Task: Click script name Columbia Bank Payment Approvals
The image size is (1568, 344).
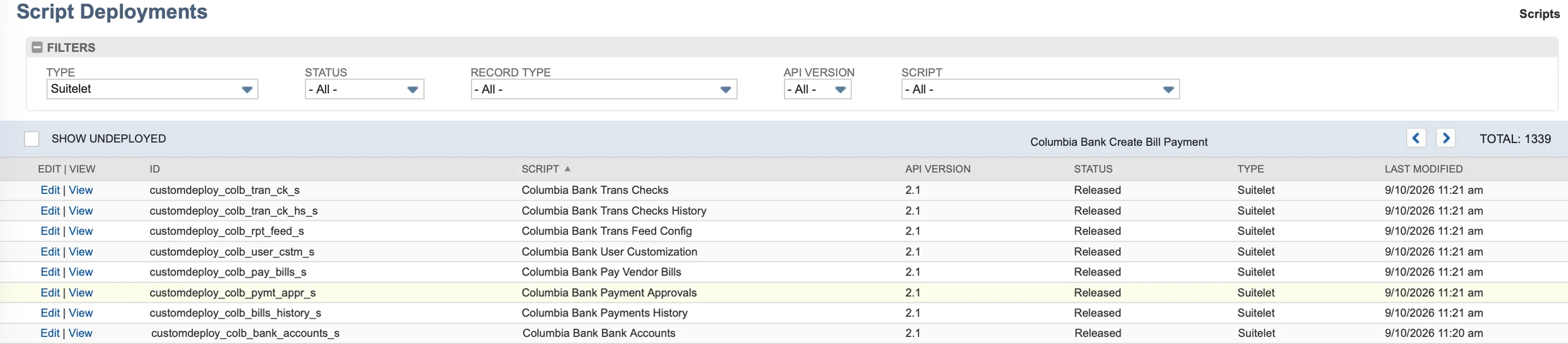Action: tap(609, 292)
